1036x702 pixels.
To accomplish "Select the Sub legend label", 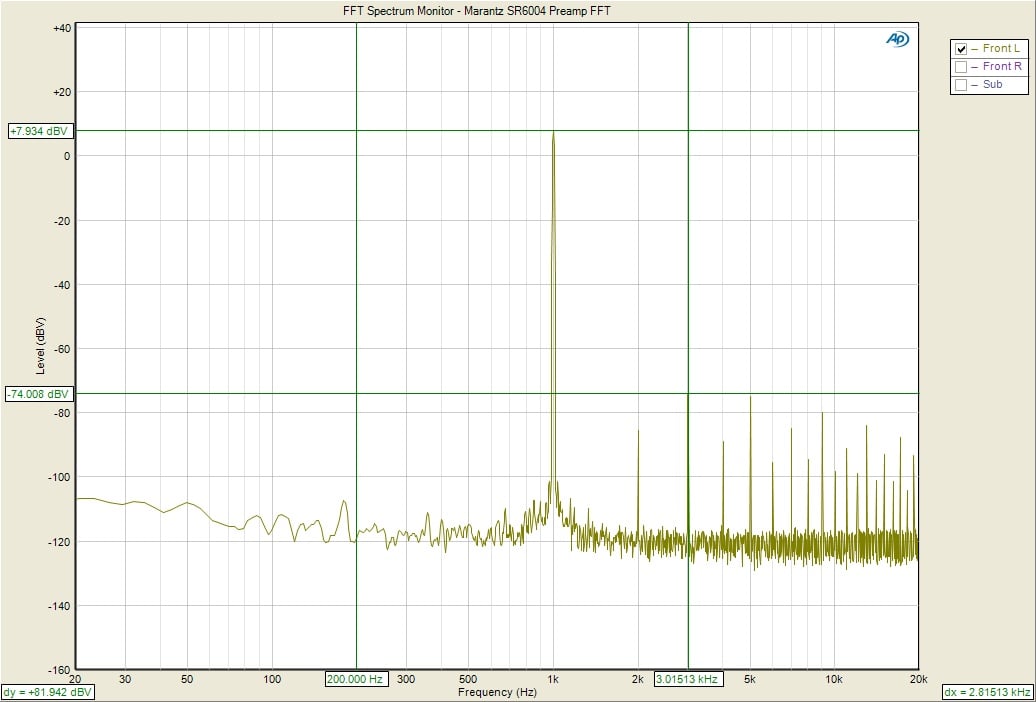I will tap(992, 85).
